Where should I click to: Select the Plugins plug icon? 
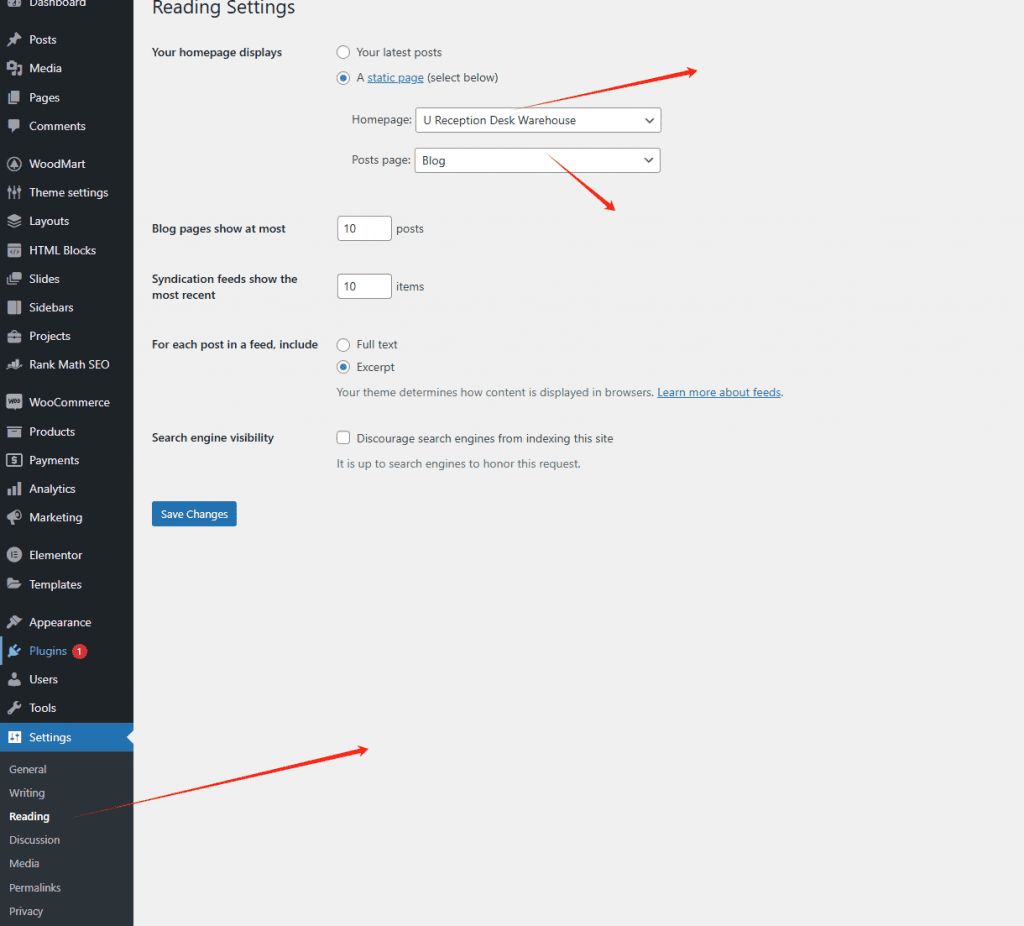(x=14, y=651)
